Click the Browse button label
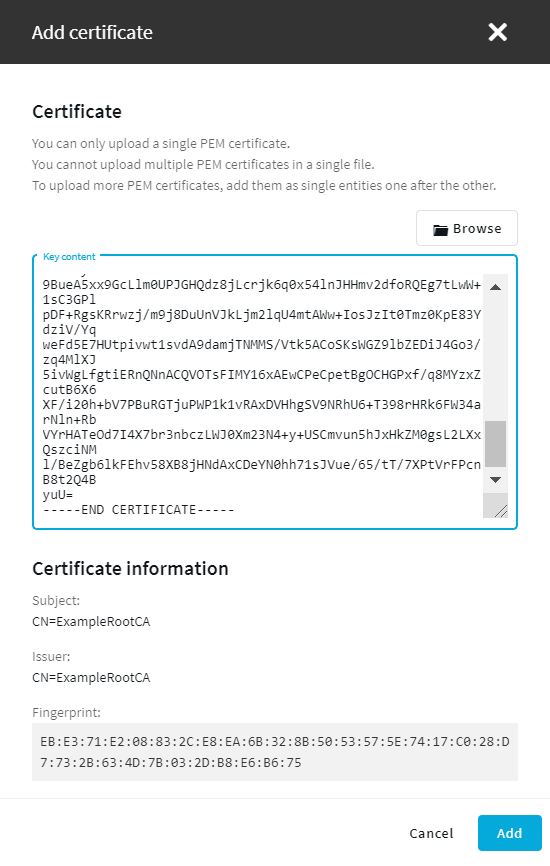This screenshot has height=866, width=550. (477, 229)
